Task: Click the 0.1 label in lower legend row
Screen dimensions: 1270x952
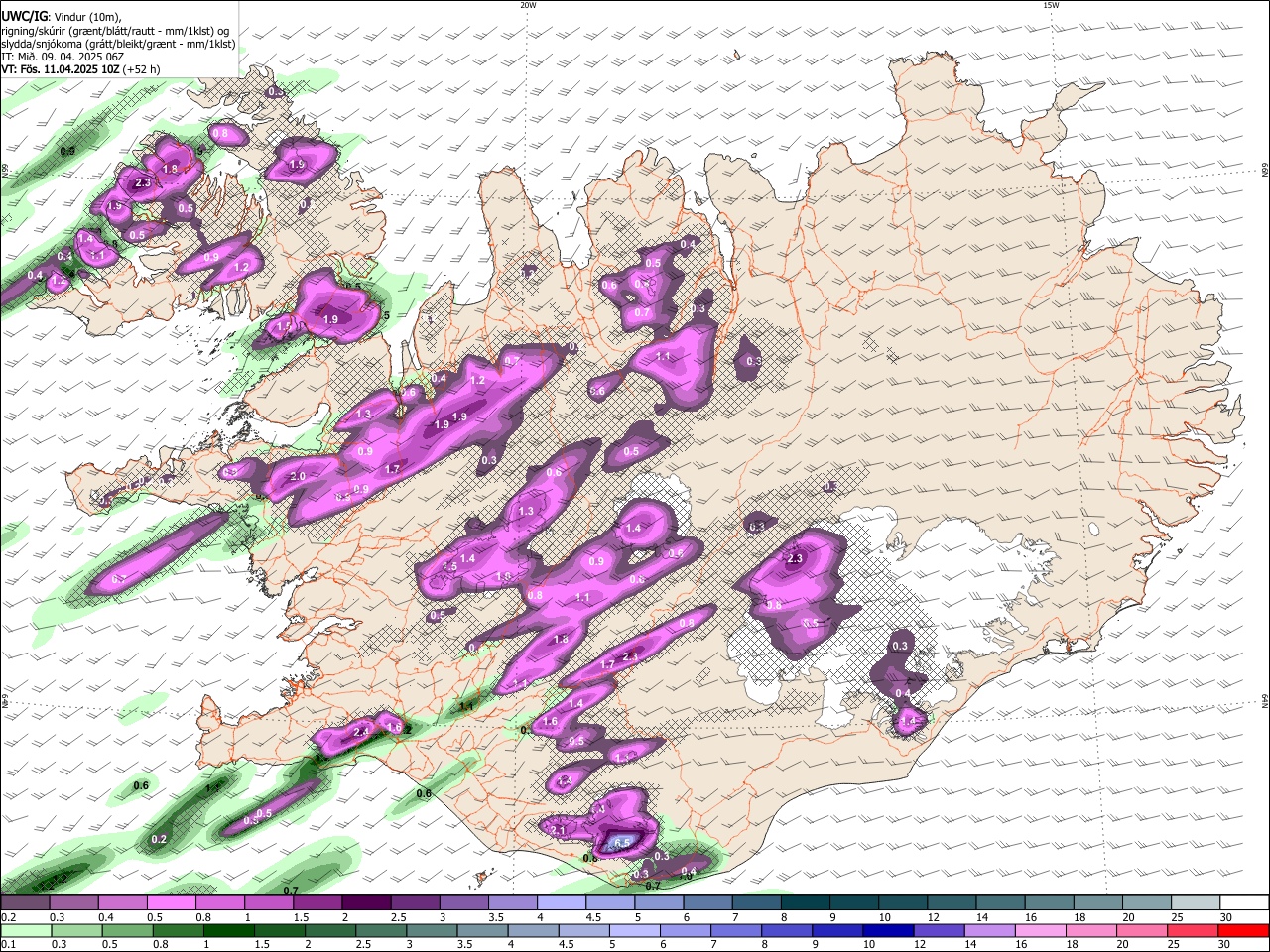Action: click(x=8, y=945)
